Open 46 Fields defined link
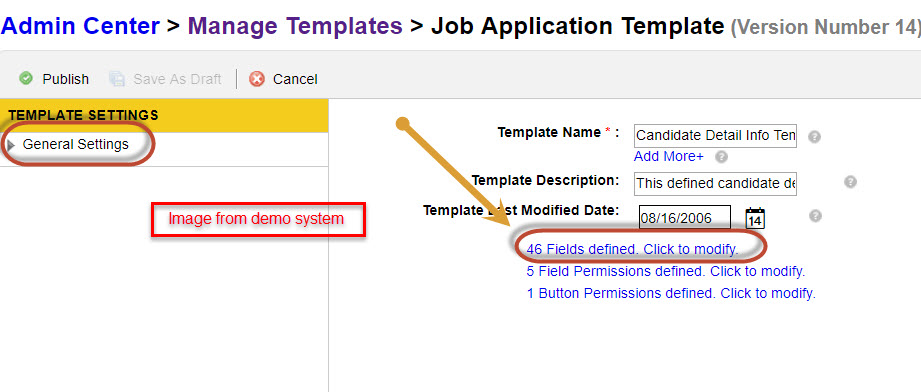Viewport: 921px width, 392px height. tap(633, 249)
